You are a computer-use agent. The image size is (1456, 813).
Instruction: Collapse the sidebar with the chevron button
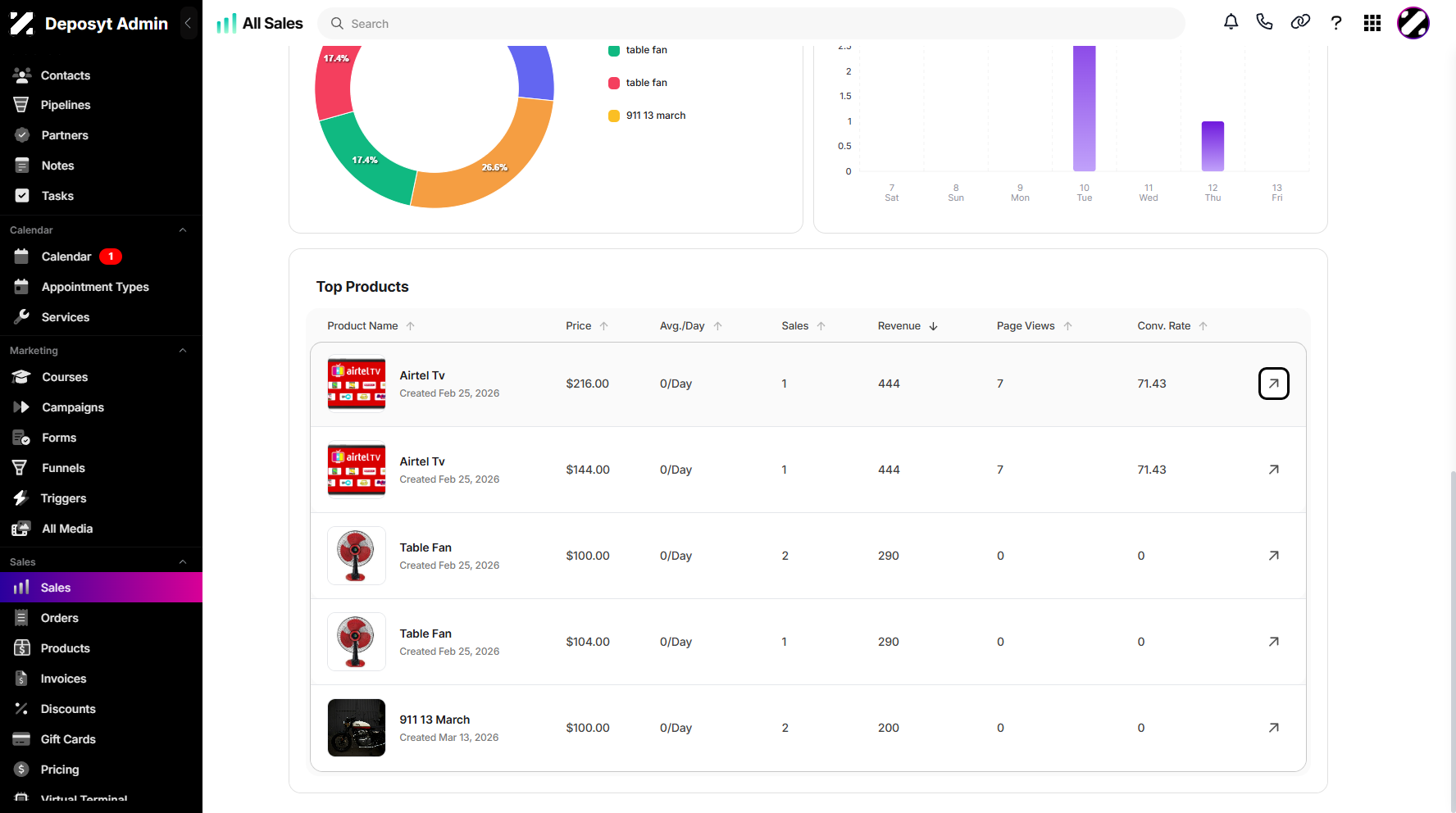(x=189, y=23)
